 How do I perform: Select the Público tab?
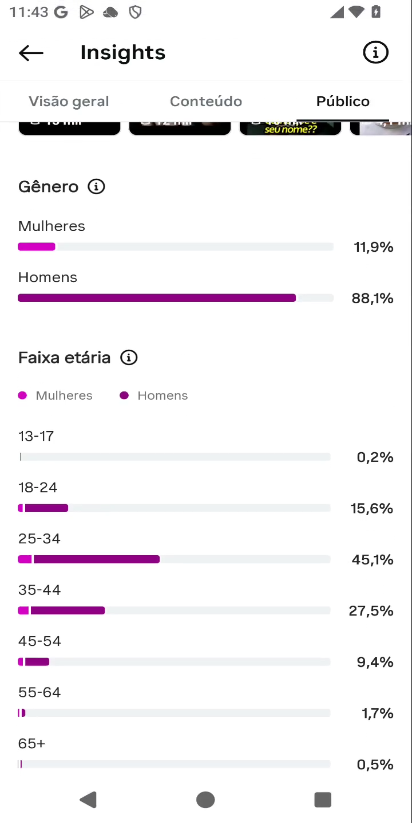(x=343, y=101)
